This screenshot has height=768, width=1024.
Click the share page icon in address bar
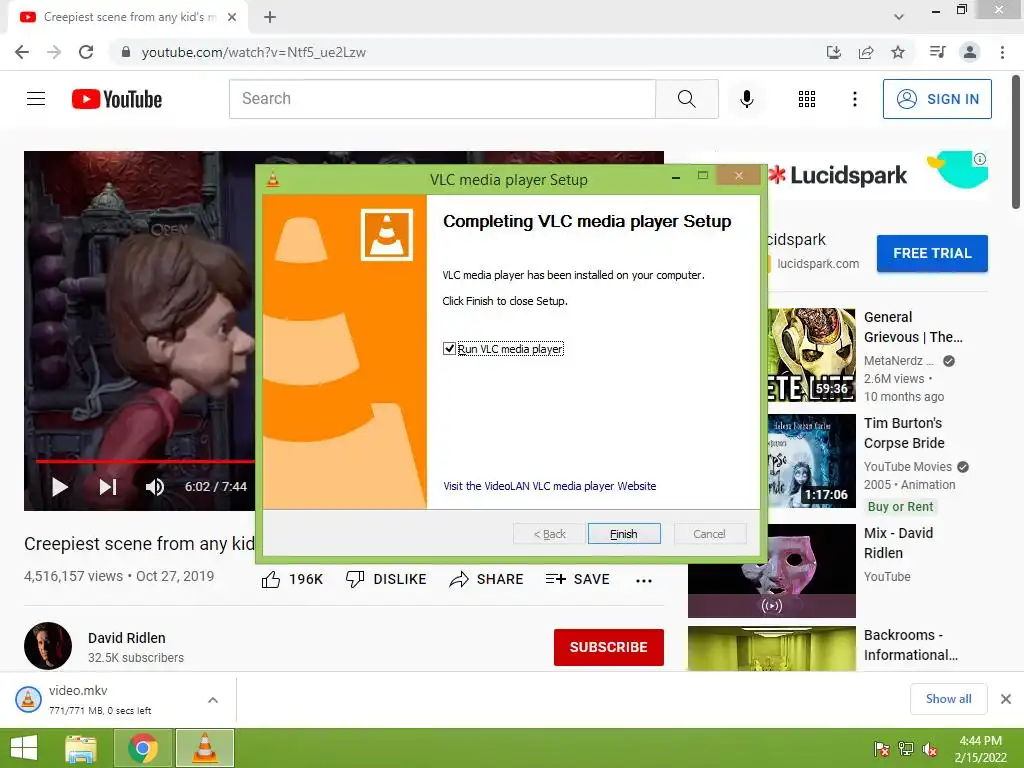pos(866,52)
